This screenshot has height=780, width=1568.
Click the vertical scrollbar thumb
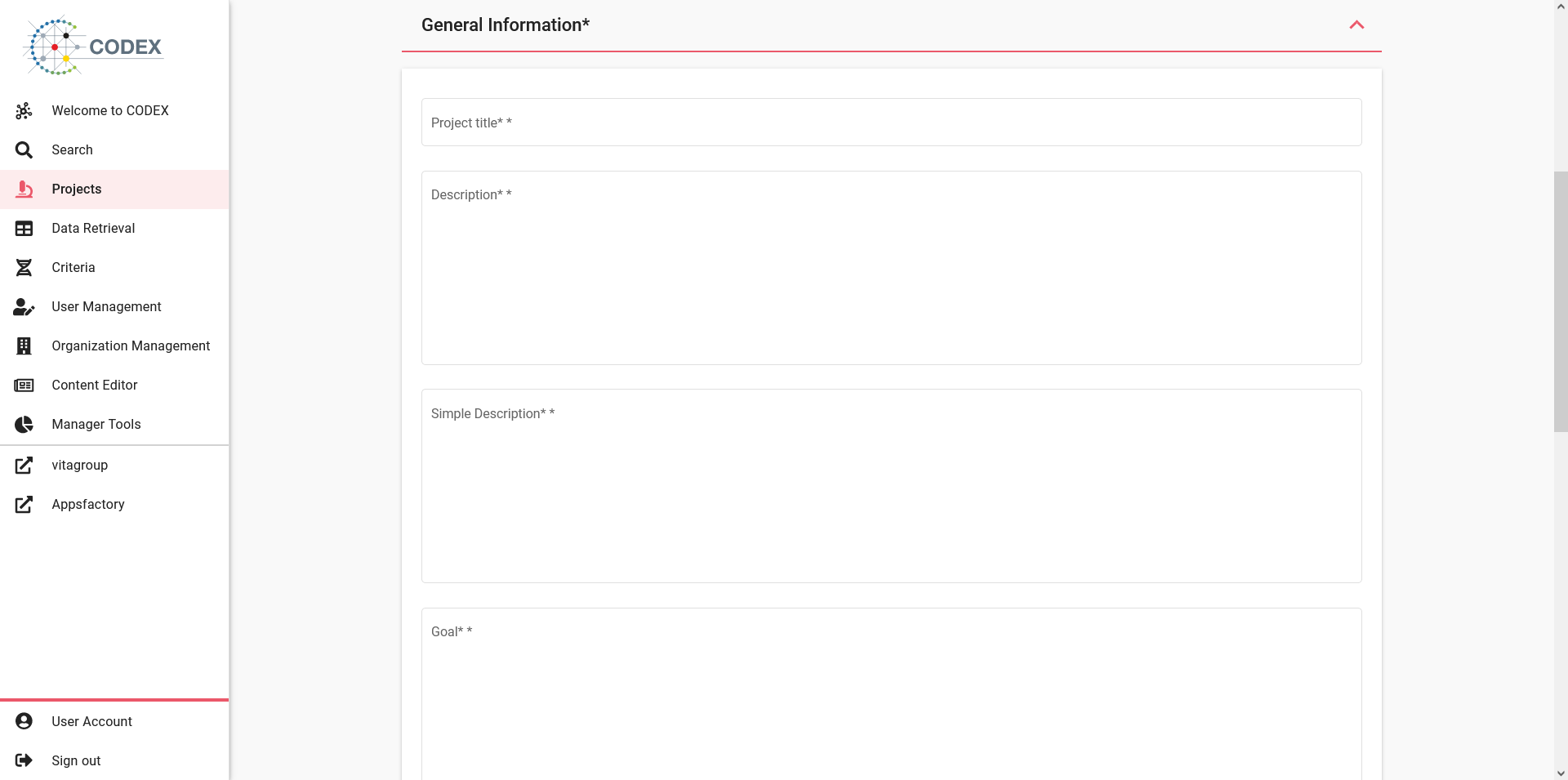coord(1561,301)
